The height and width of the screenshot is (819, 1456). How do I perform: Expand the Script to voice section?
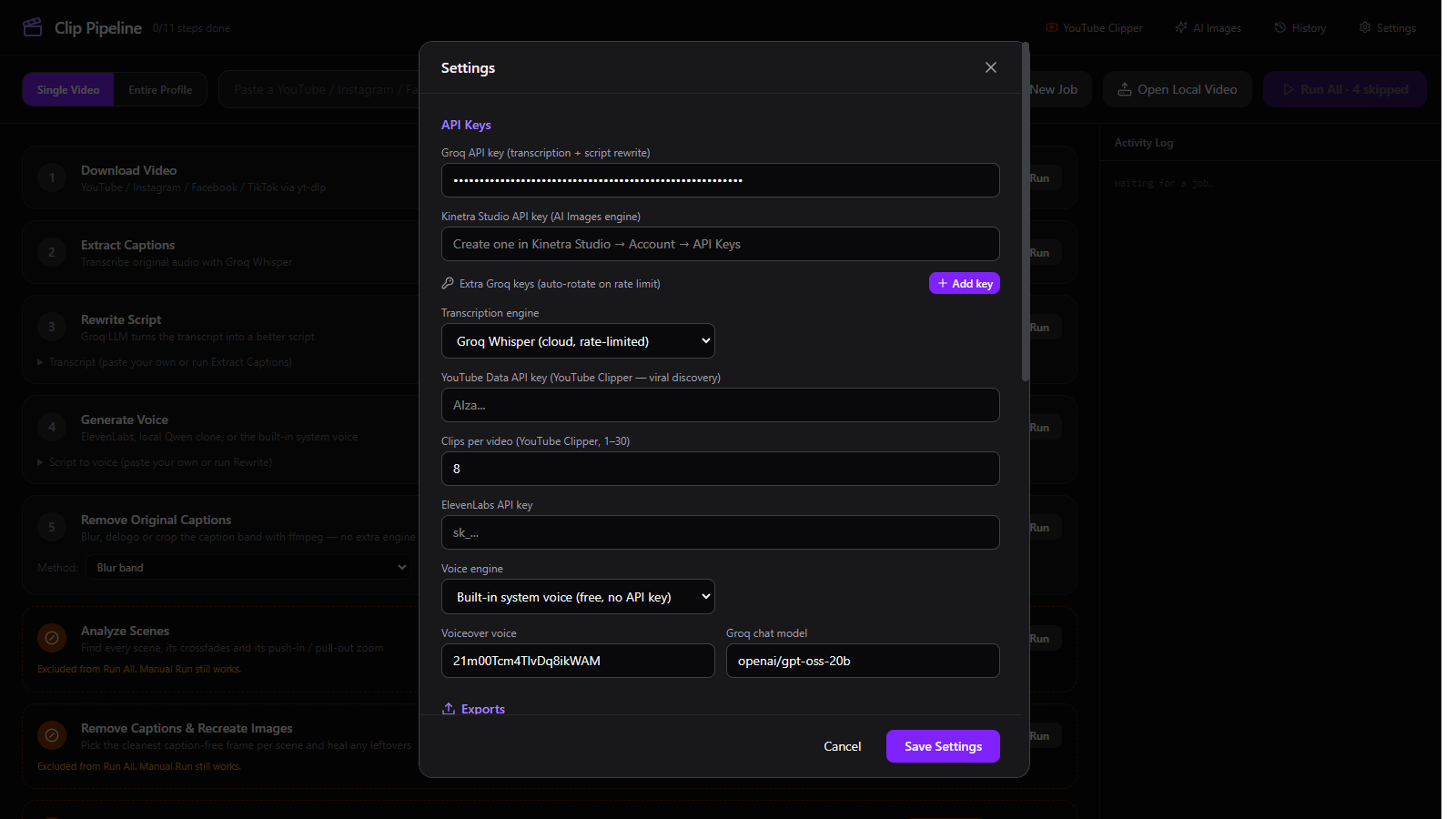[x=155, y=462]
